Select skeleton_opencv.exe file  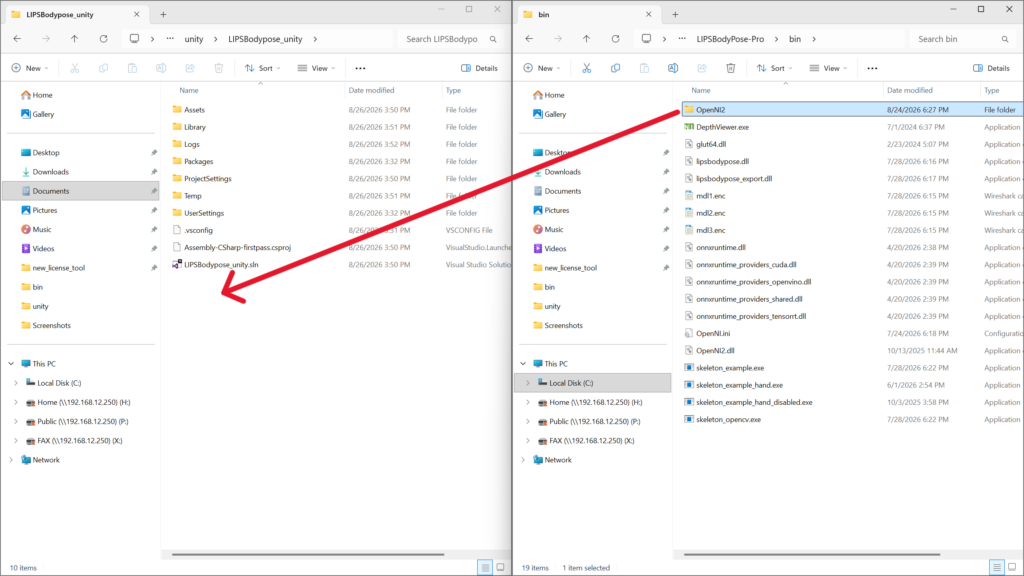pos(728,419)
